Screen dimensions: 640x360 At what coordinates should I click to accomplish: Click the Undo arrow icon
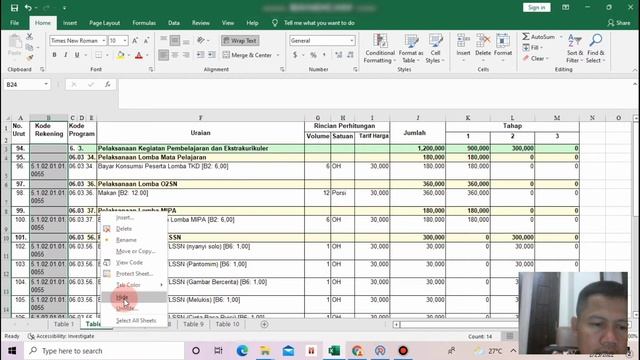coord(28,8)
